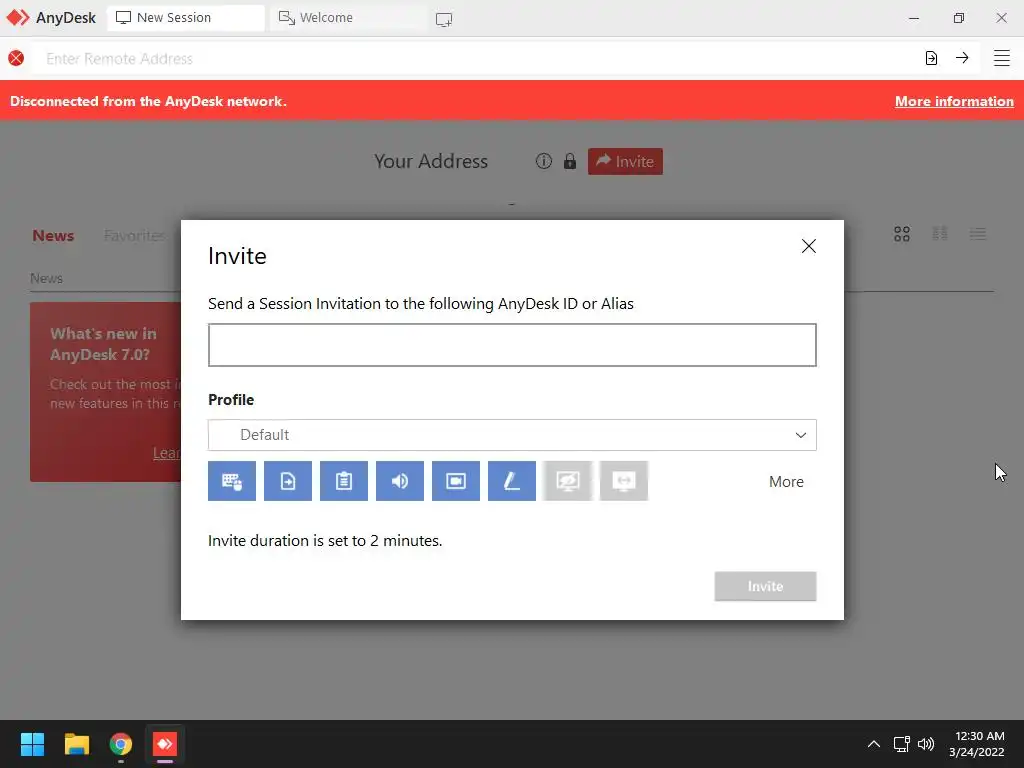Click the red Invite button near Your Address
The width and height of the screenshot is (1024, 768).
click(625, 161)
